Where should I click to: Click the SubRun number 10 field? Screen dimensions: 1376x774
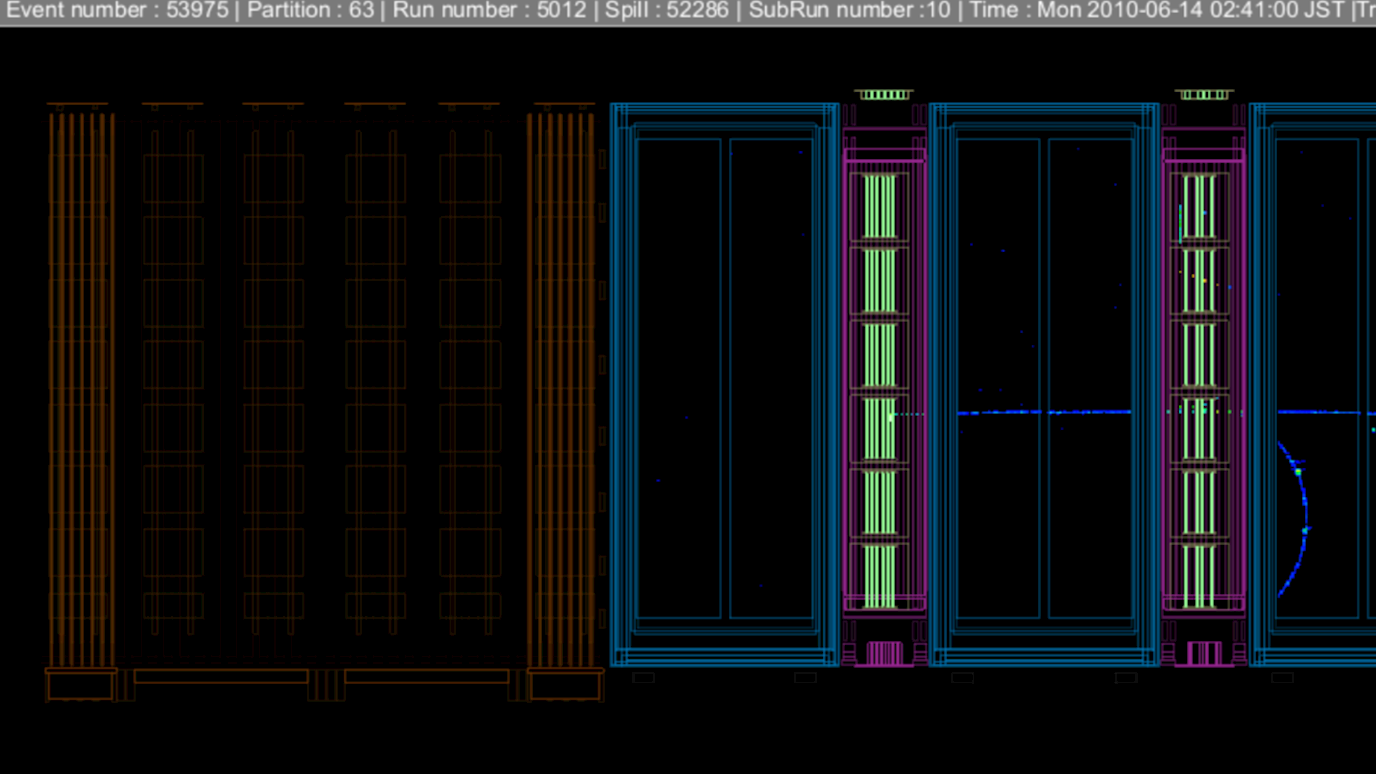pos(849,11)
